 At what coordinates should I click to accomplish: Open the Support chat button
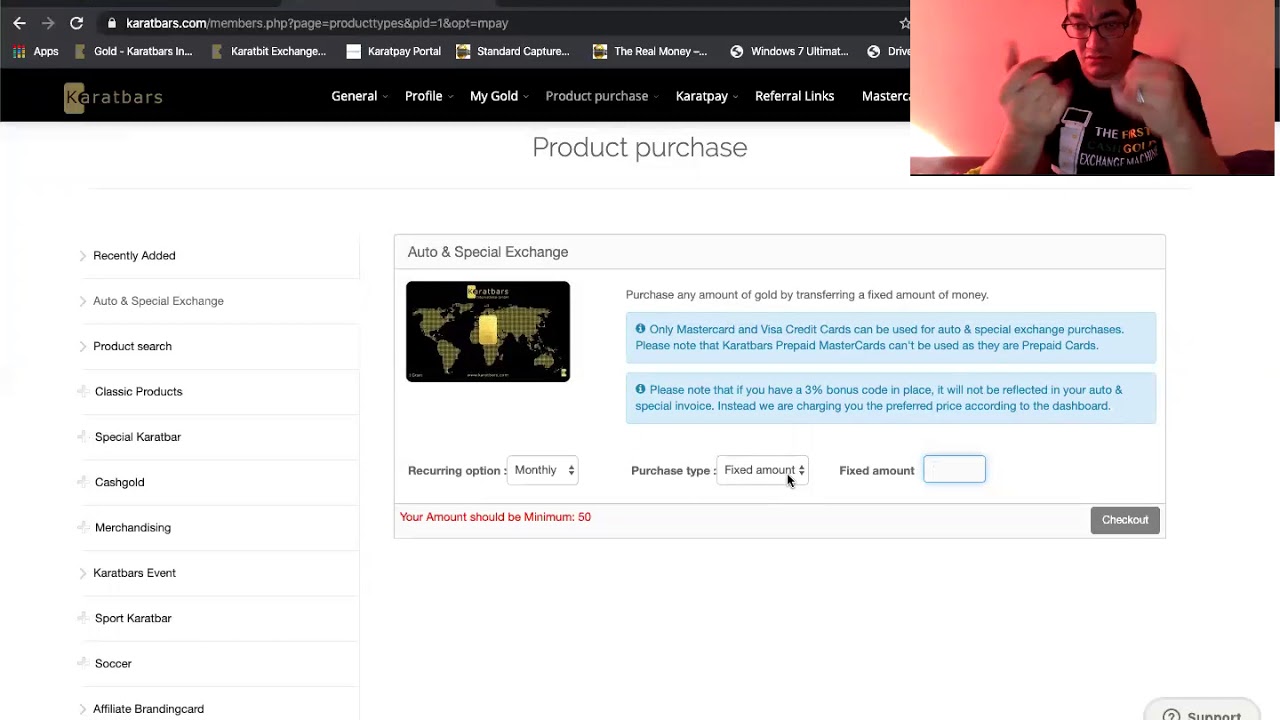(1201, 710)
